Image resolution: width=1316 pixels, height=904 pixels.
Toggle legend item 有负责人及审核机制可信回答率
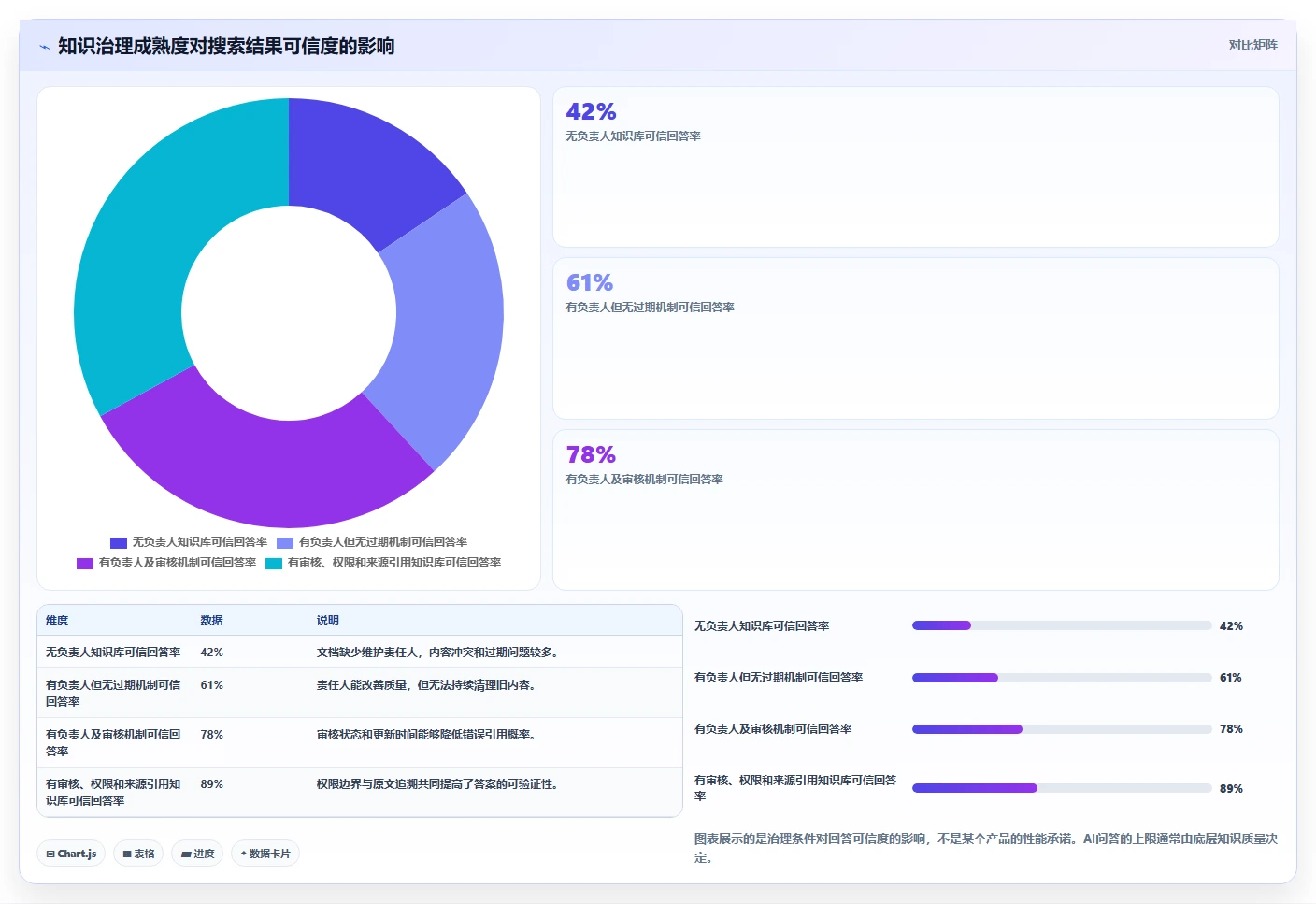(x=166, y=563)
